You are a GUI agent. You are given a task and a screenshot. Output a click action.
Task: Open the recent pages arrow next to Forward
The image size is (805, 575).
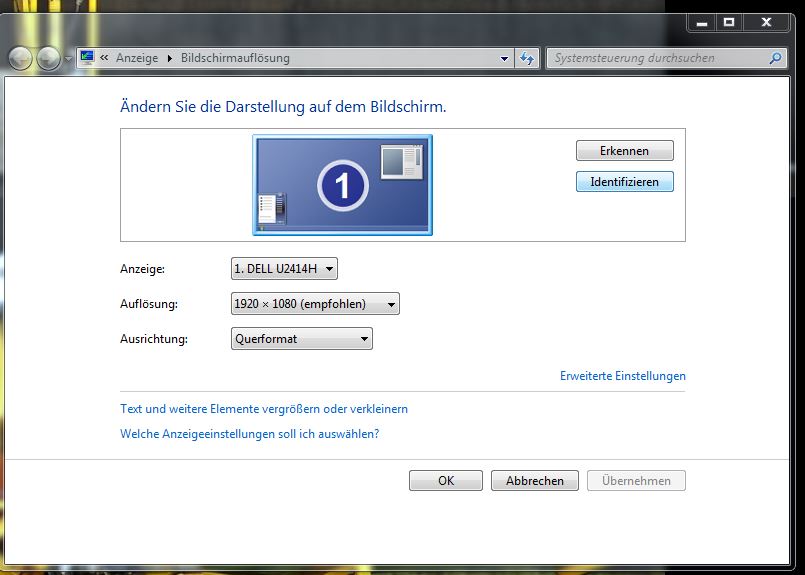(x=68, y=59)
